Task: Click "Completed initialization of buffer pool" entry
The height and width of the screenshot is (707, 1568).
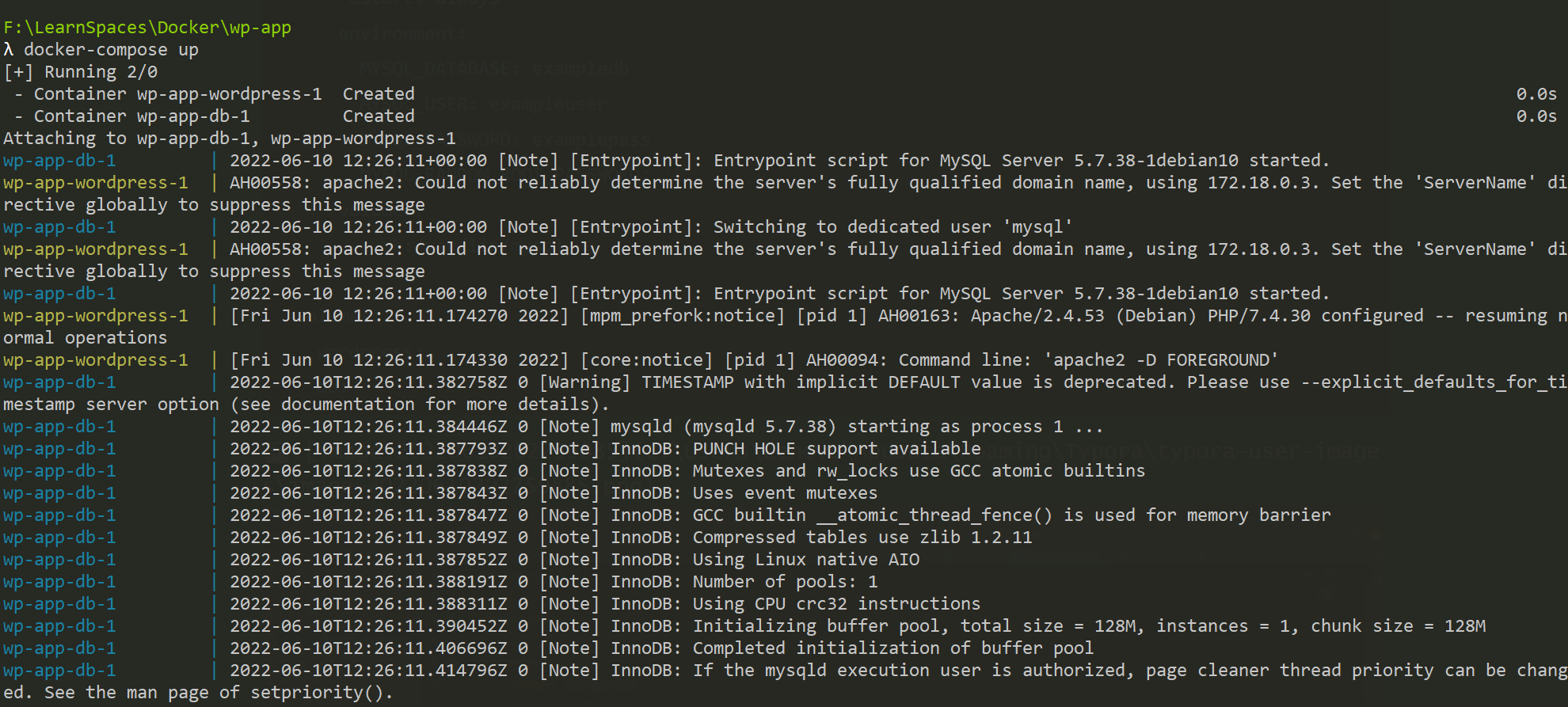Action: (x=892, y=648)
